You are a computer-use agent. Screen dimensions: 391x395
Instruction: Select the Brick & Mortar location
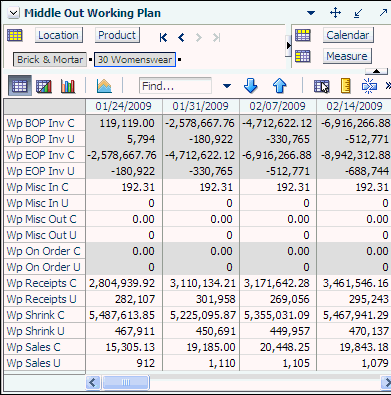50,60
